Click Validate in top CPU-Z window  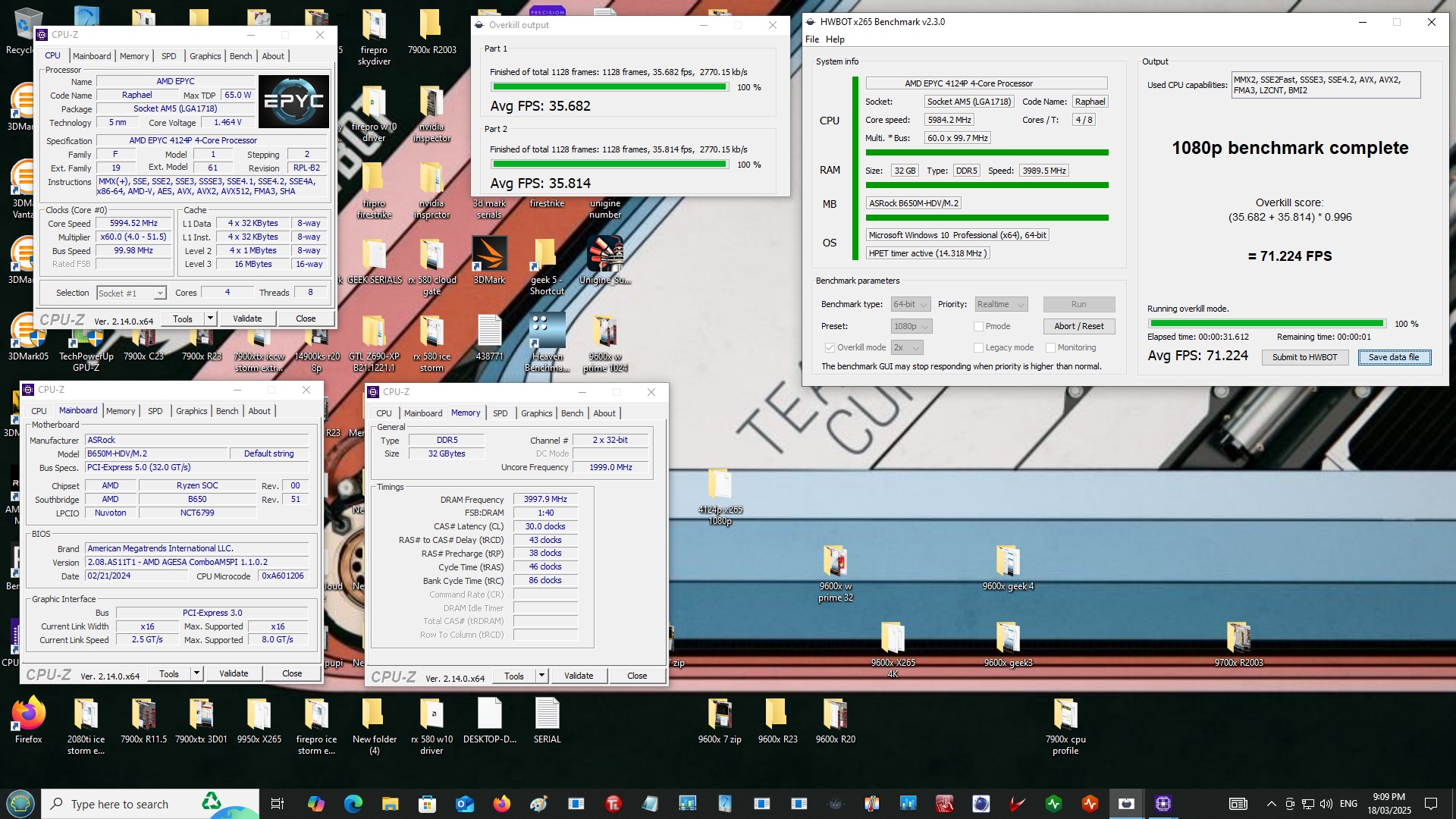point(247,318)
